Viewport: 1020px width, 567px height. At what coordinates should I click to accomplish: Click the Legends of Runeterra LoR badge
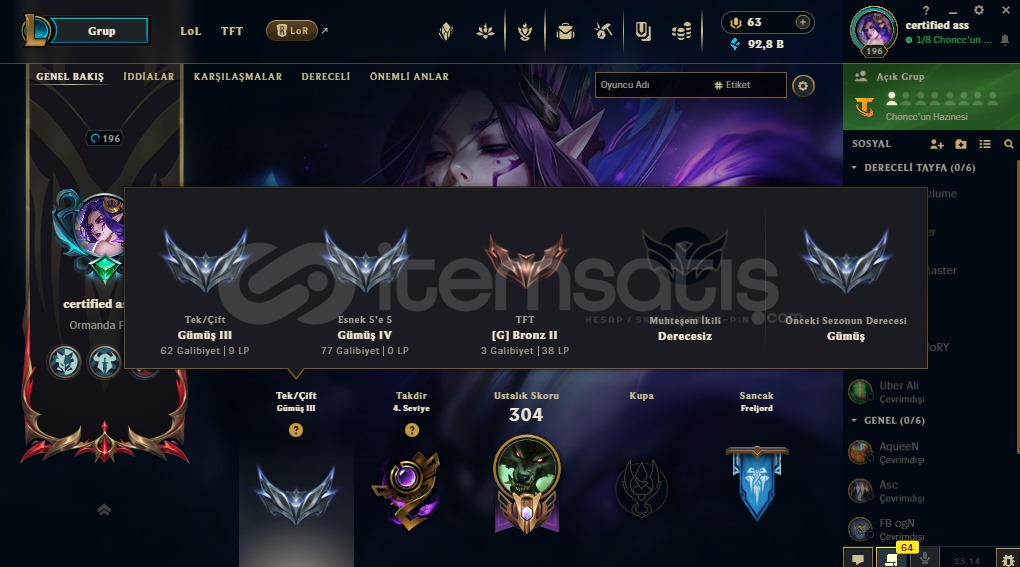click(x=292, y=31)
